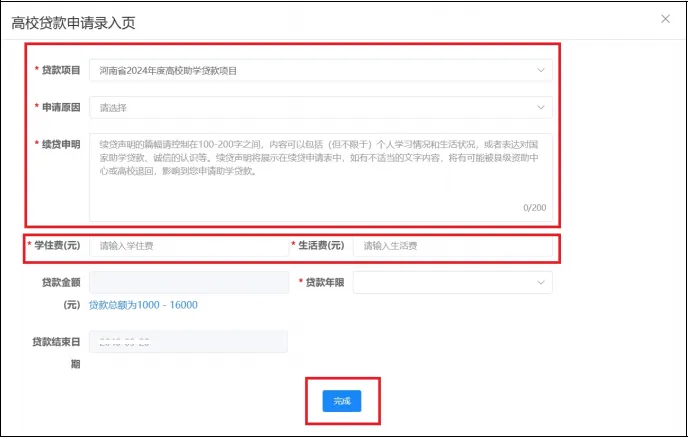
Task: Click the 贷款总额为1000 - 16000 hint text
Action: point(144,305)
